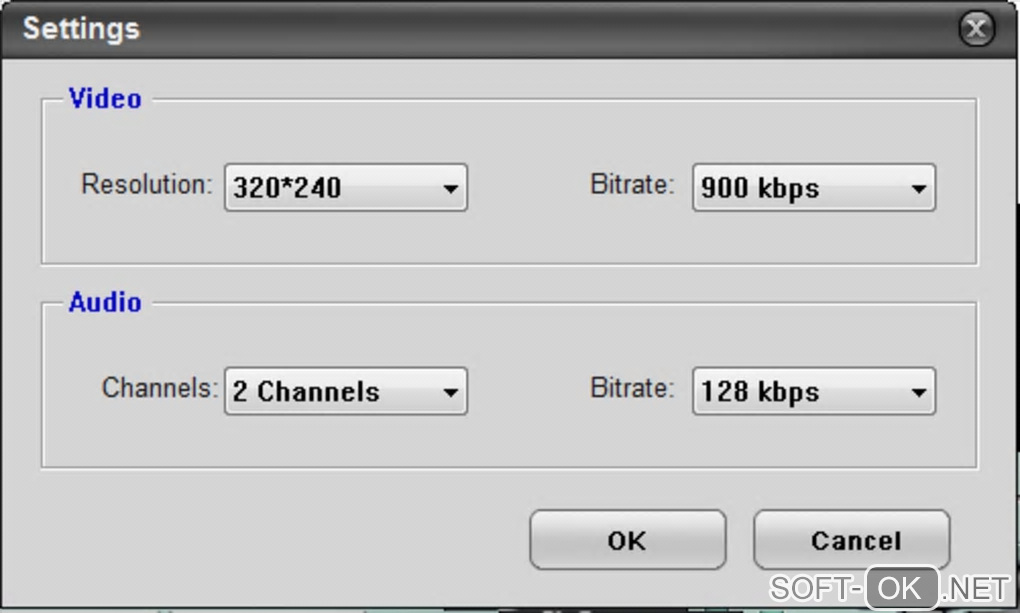The image size is (1020, 613).
Task: Click the SOFT text of the watermark
Action: click(x=811, y=589)
